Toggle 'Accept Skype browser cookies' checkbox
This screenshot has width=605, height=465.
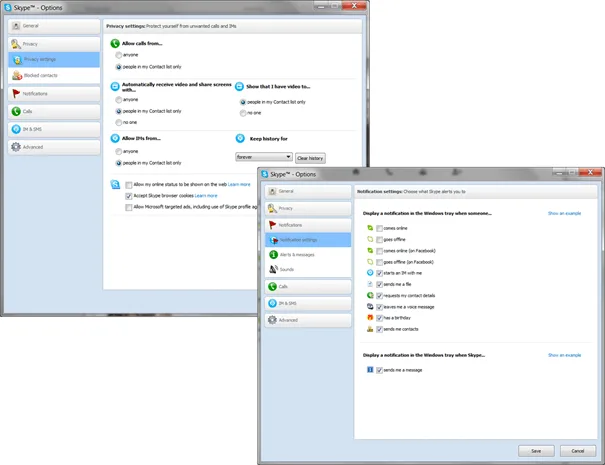(x=129, y=196)
